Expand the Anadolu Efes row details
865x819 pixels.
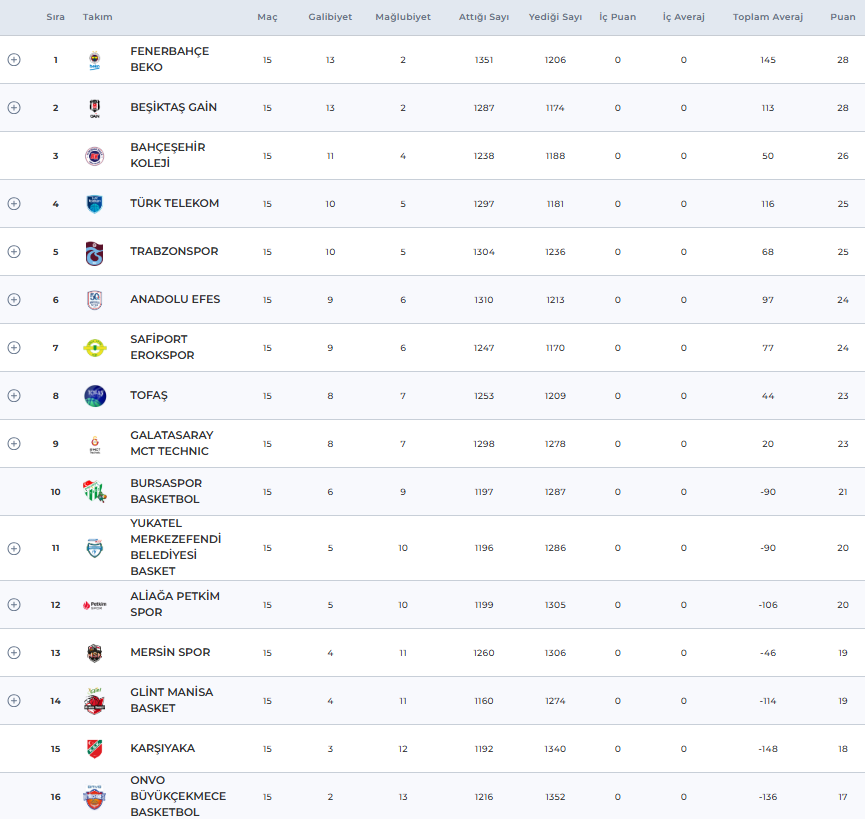(14, 300)
